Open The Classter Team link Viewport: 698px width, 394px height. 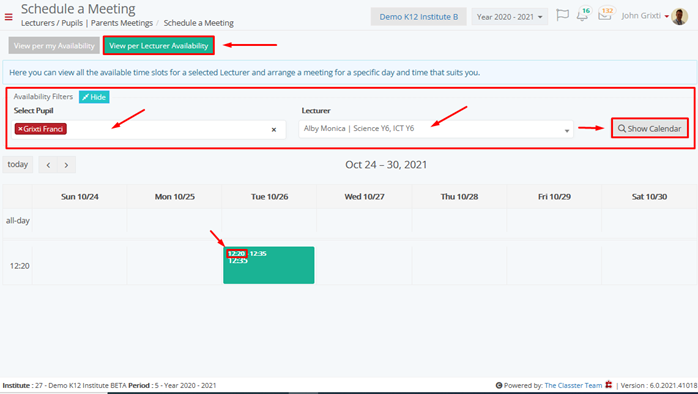tap(573, 386)
